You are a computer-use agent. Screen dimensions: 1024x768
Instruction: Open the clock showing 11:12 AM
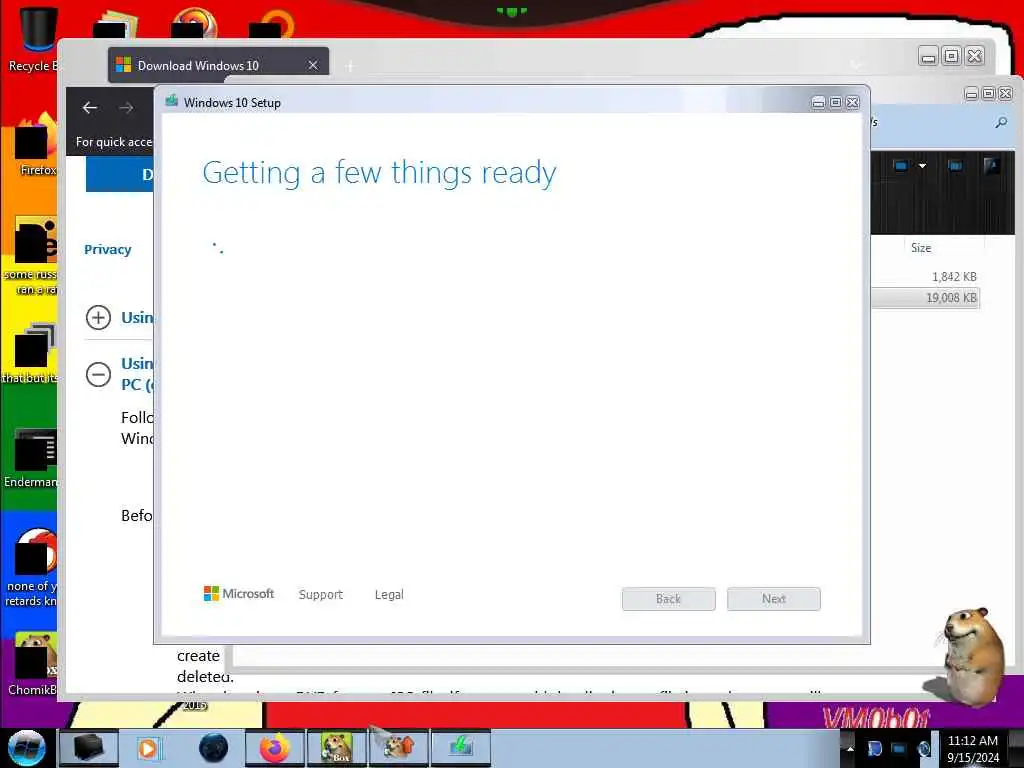[x=972, y=748]
